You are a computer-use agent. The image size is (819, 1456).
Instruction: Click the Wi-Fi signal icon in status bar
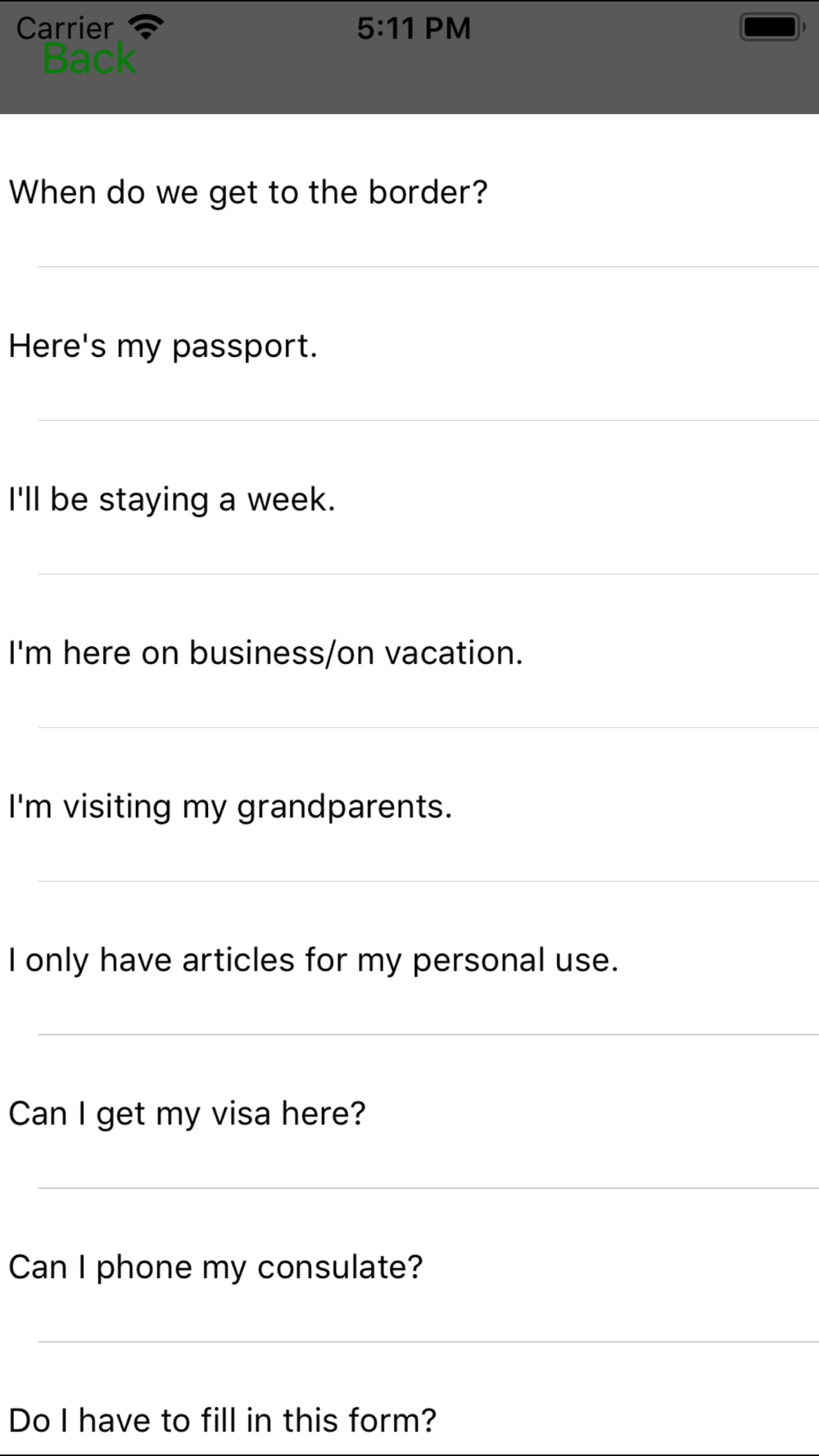click(147, 28)
